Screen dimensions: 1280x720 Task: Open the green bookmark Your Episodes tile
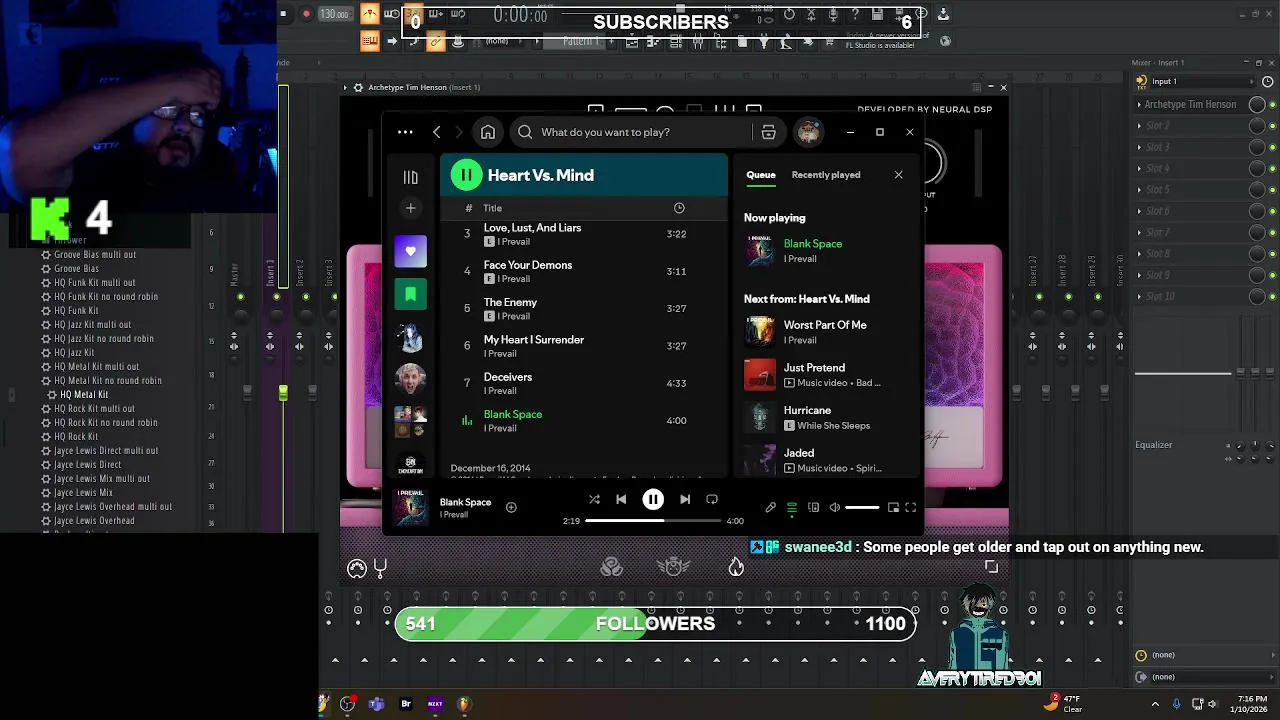coord(410,294)
